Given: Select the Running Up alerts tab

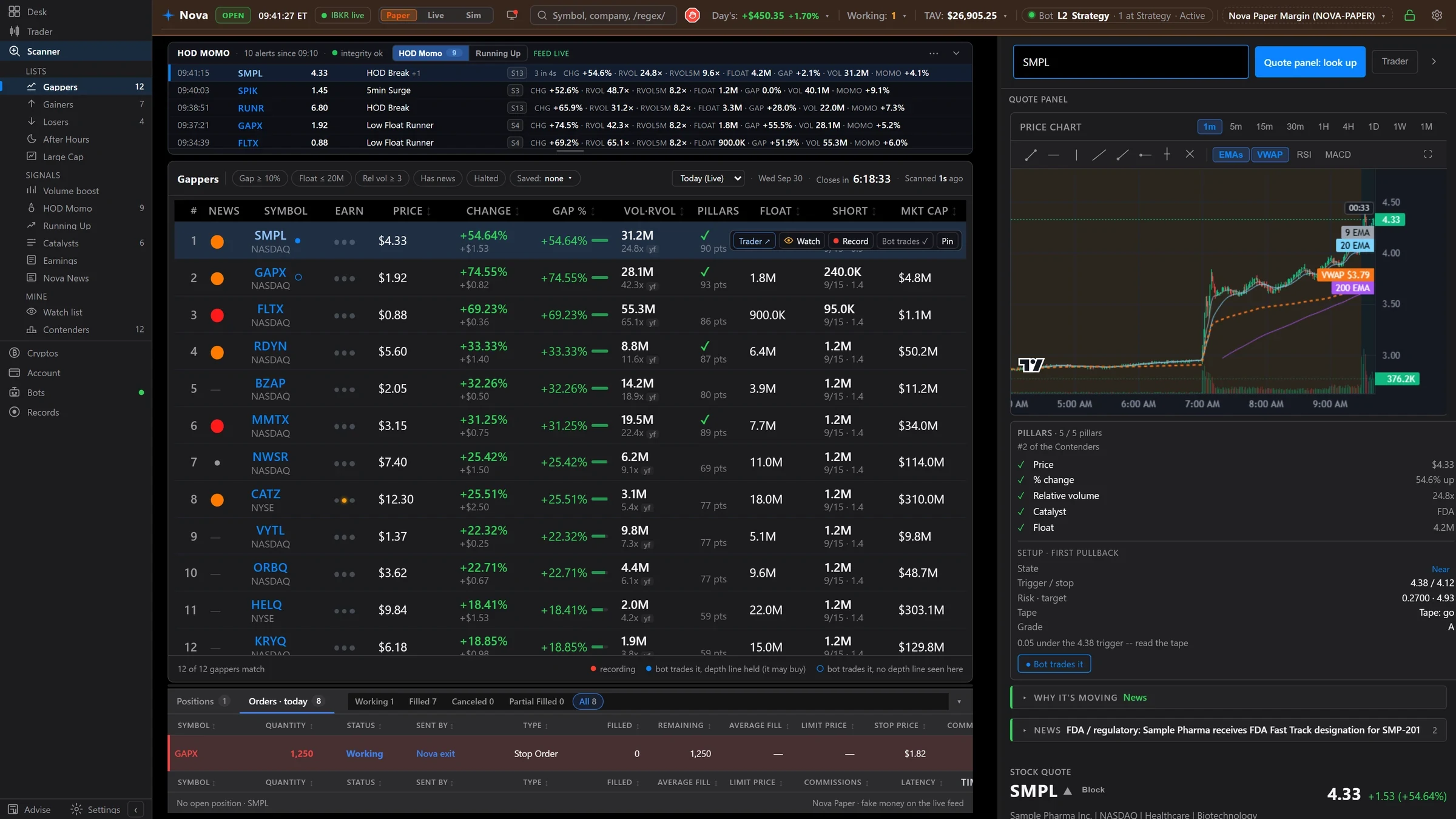Looking at the screenshot, I should (497, 53).
